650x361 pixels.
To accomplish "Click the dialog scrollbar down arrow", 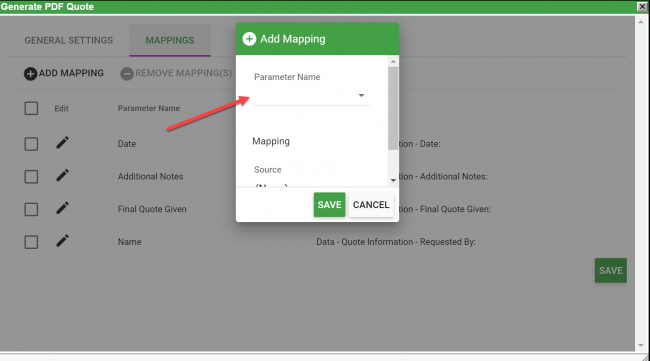I will [393, 180].
